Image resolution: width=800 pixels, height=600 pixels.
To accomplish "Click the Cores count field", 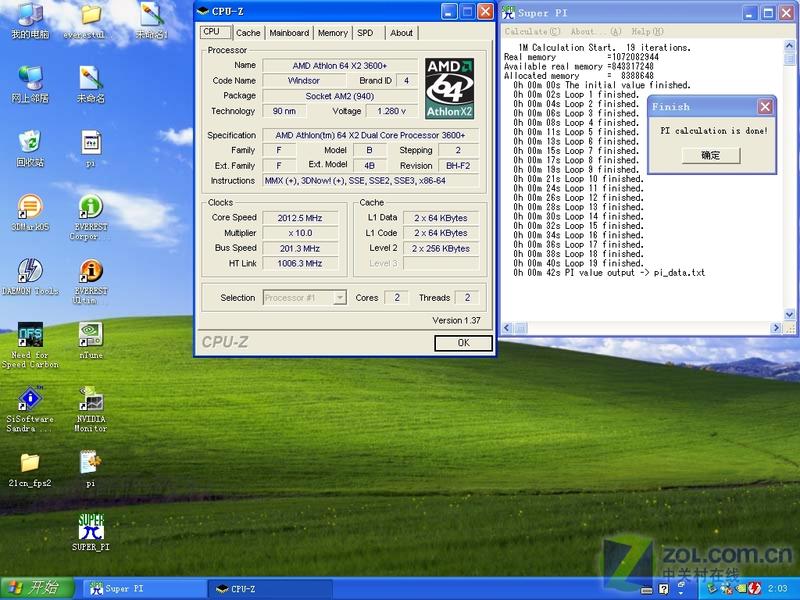I will point(396,297).
